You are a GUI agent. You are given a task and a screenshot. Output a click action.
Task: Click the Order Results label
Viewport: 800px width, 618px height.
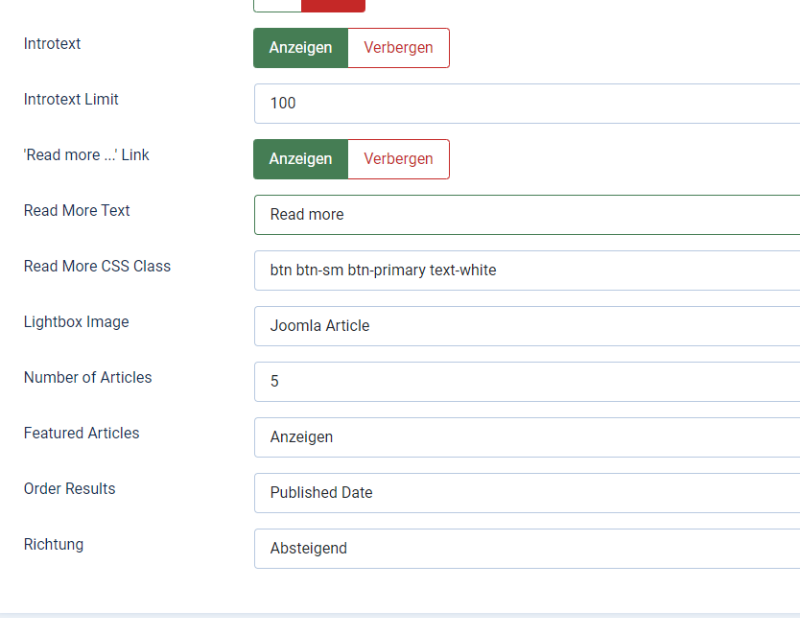pyautogui.click(x=69, y=488)
